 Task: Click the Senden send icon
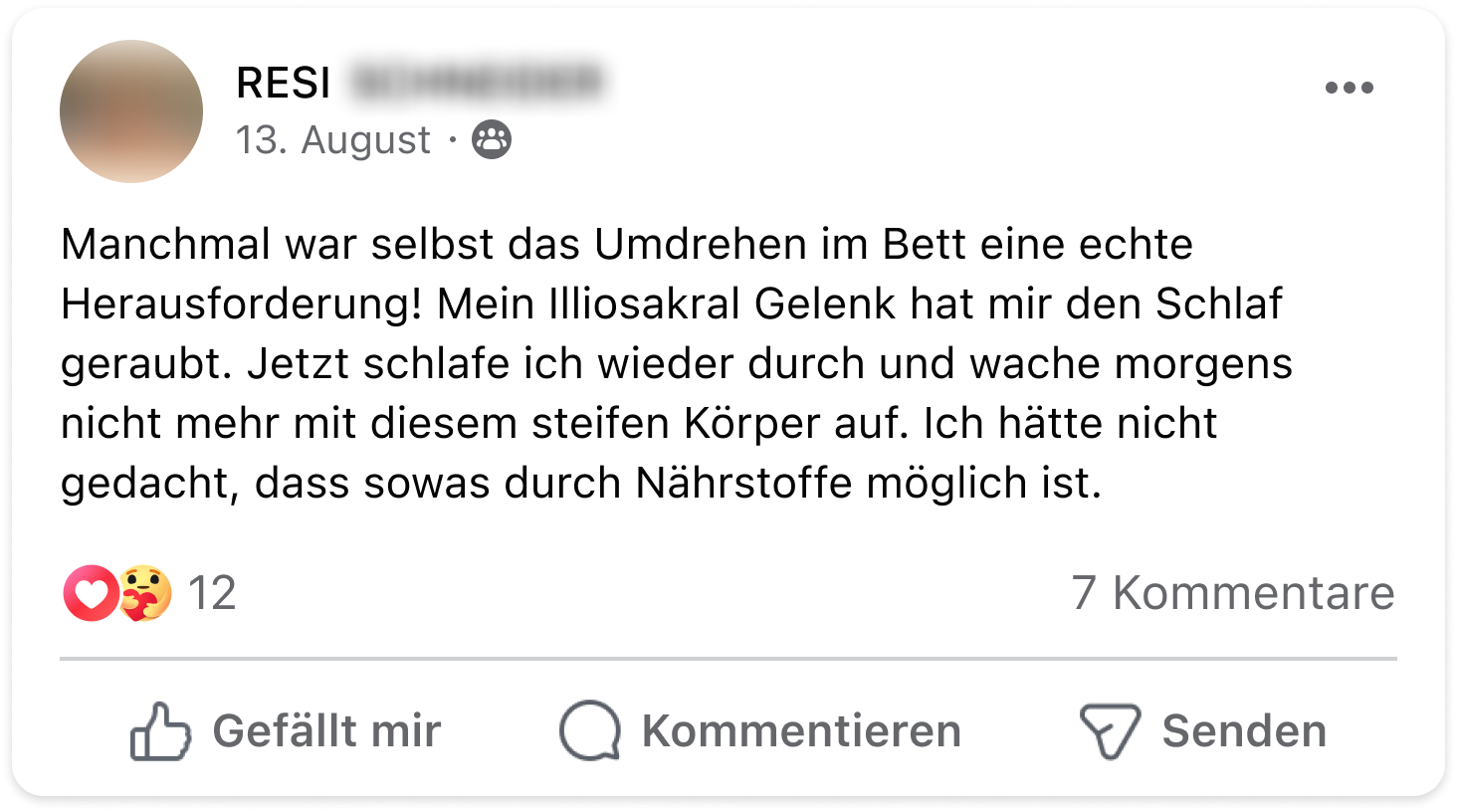tap(1109, 731)
